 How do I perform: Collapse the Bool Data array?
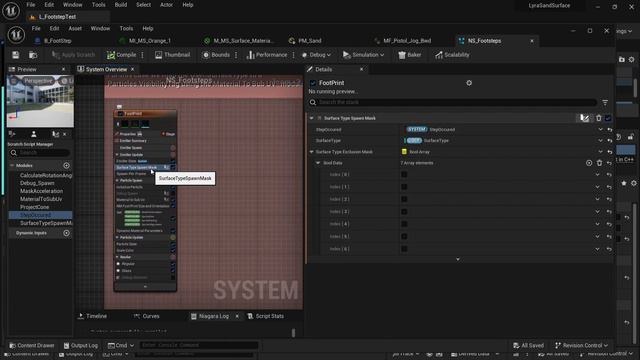click(x=318, y=163)
